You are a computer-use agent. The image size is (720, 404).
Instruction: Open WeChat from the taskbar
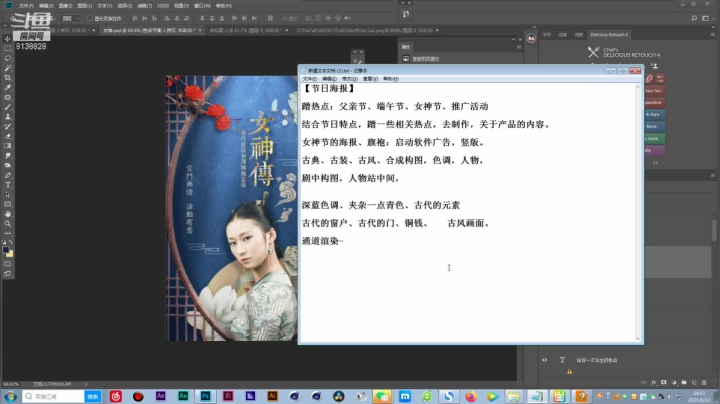pos(382,396)
